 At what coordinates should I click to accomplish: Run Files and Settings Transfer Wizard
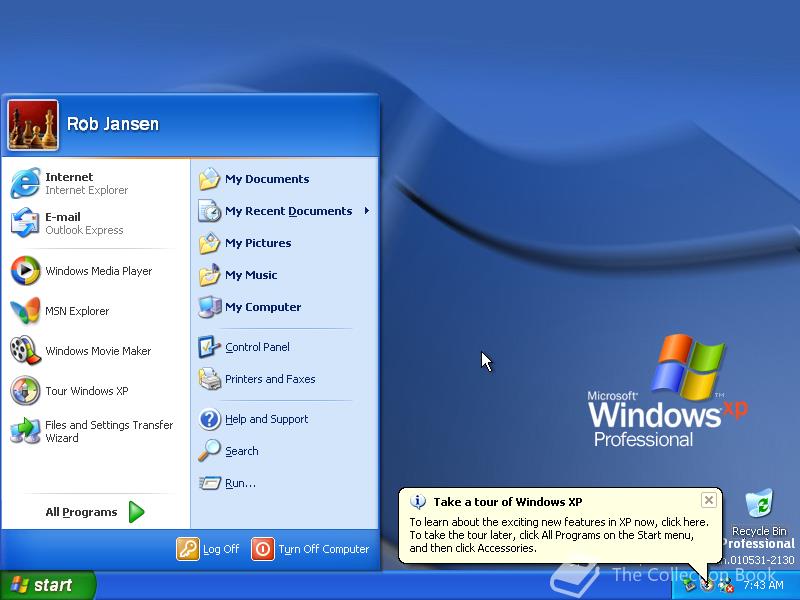point(95,431)
